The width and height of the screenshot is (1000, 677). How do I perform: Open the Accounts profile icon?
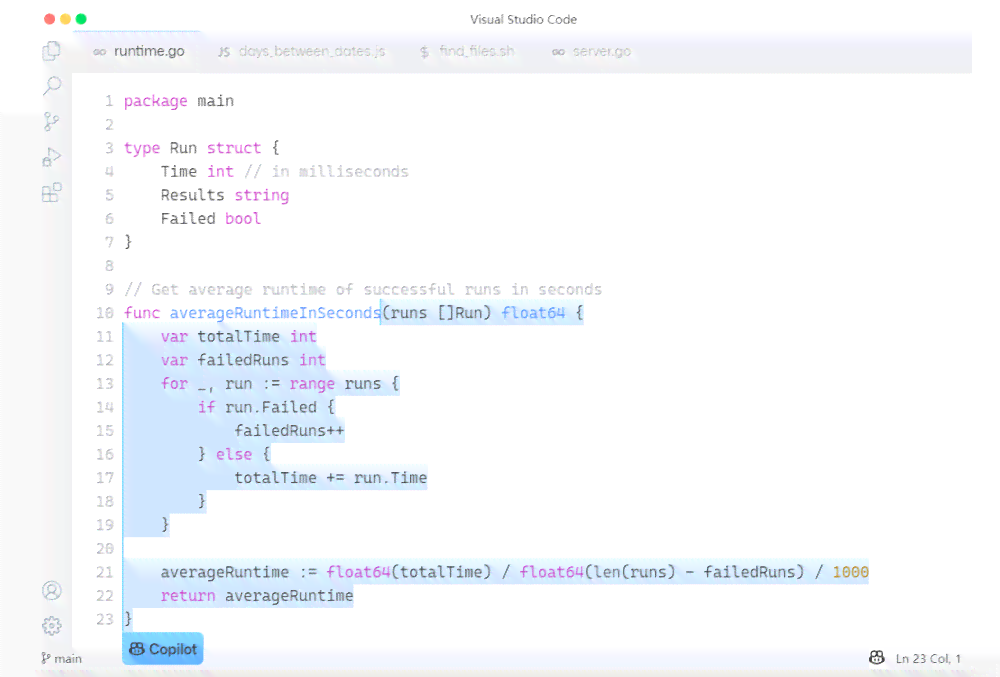pos(52,590)
